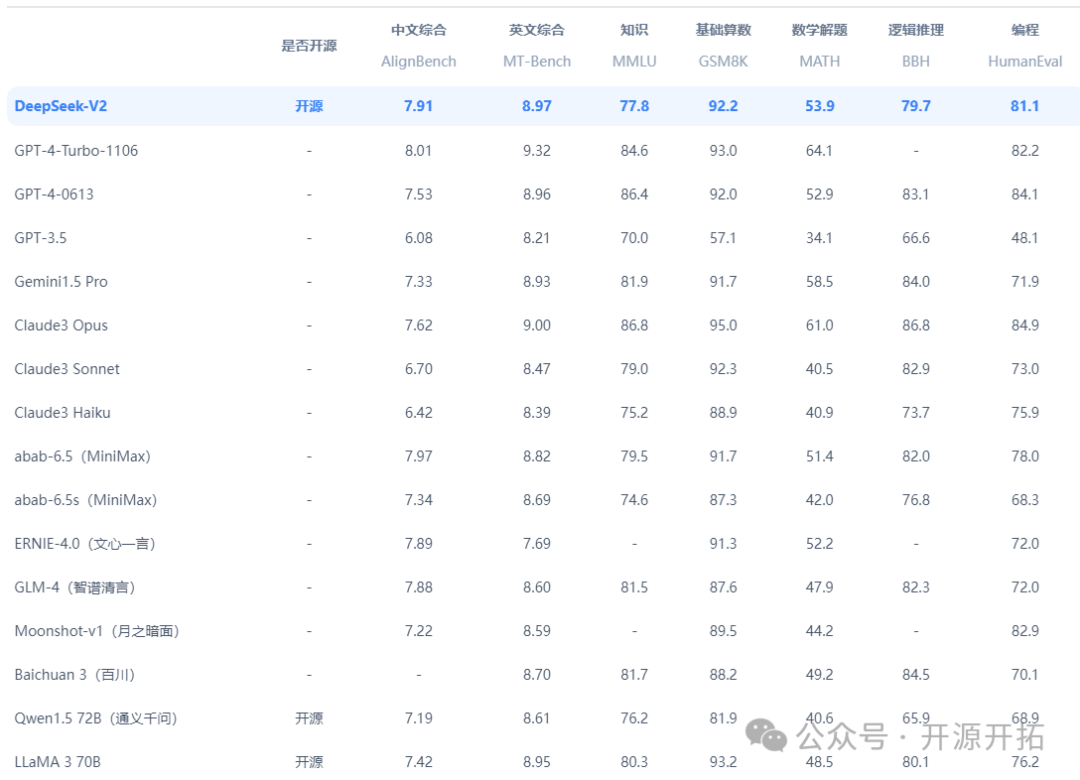
Task: Select the MT-Bench header label
Action: tap(537, 61)
